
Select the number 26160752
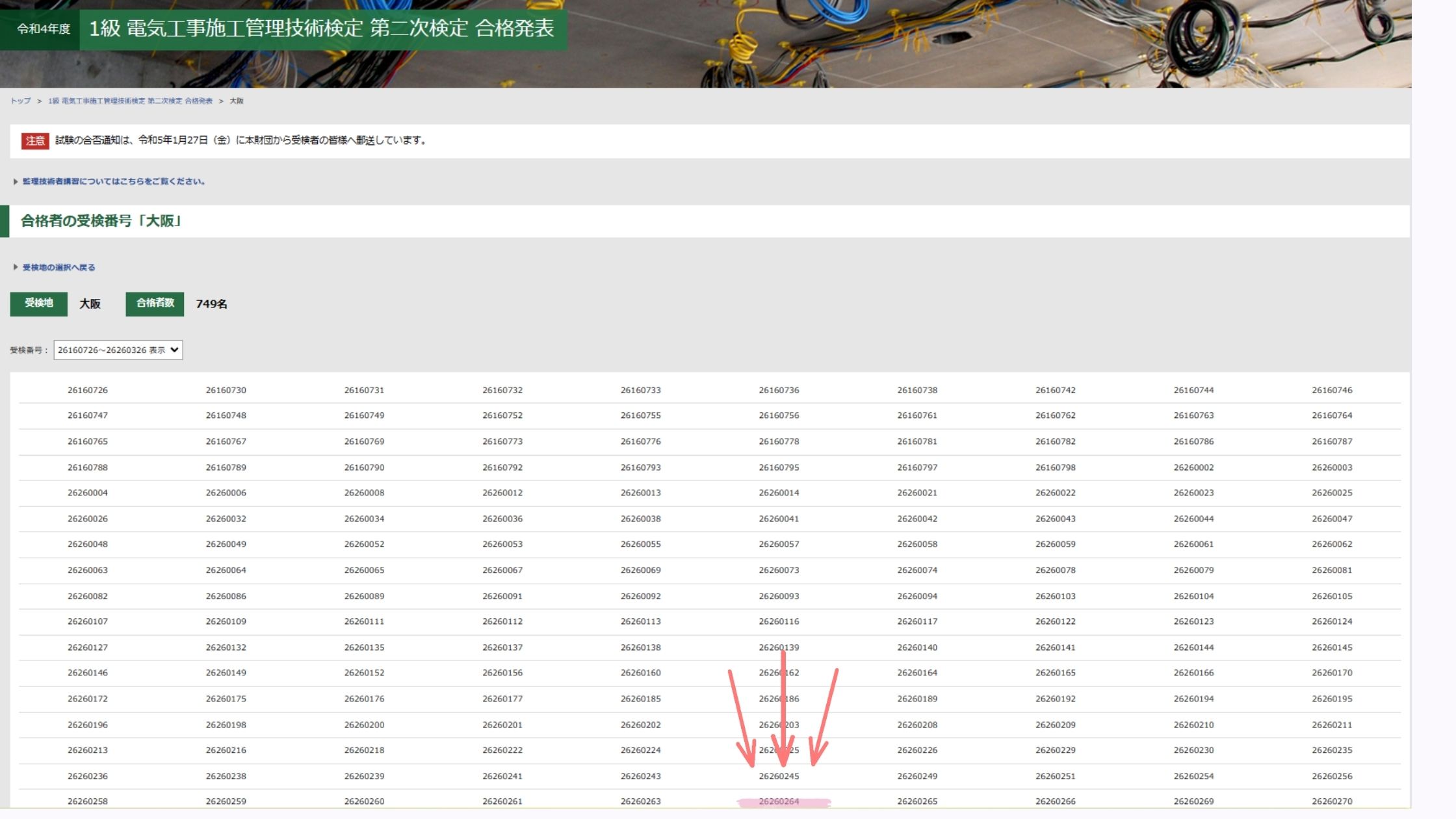(502, 415)
